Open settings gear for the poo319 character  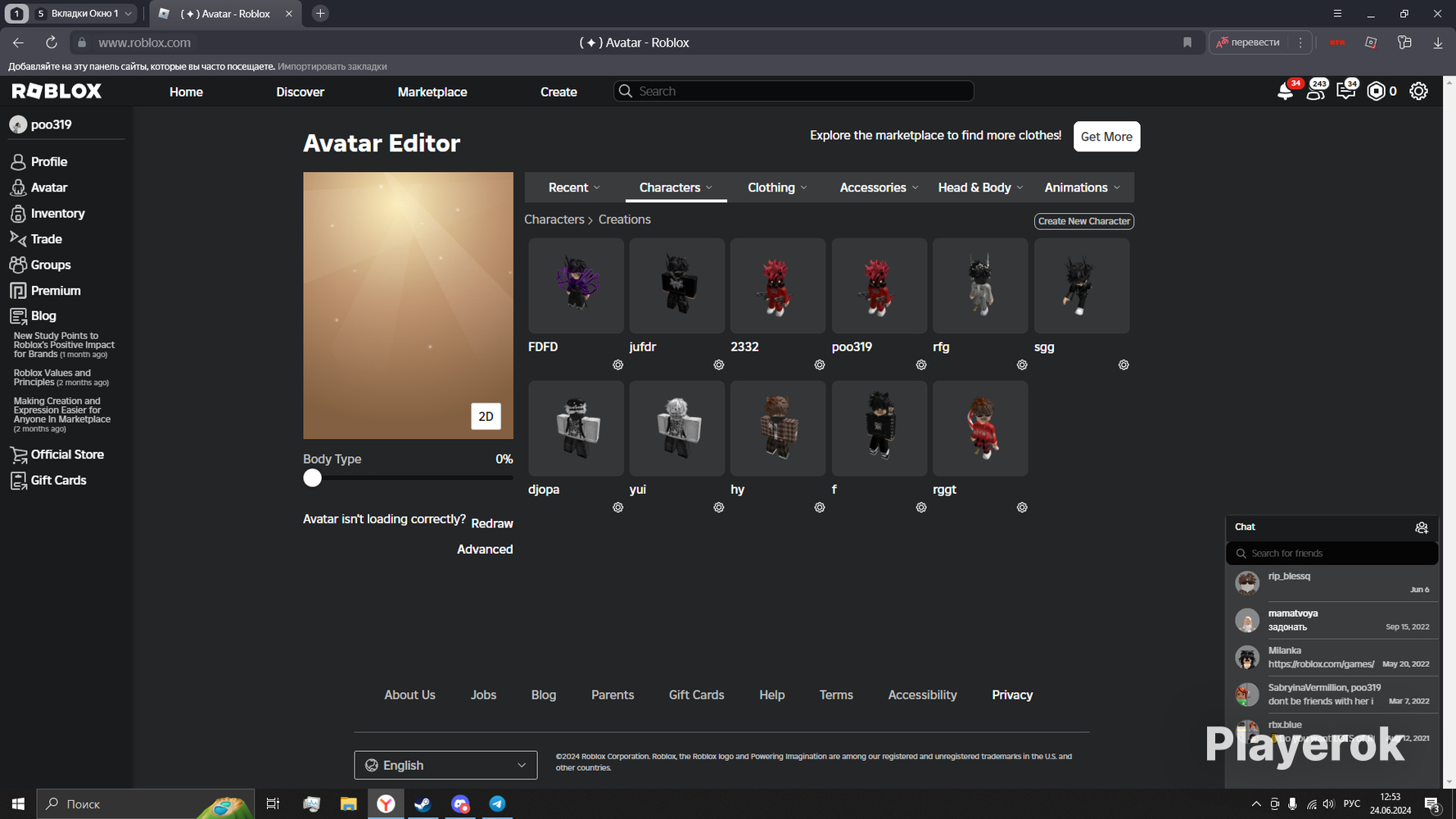[921, 365]
